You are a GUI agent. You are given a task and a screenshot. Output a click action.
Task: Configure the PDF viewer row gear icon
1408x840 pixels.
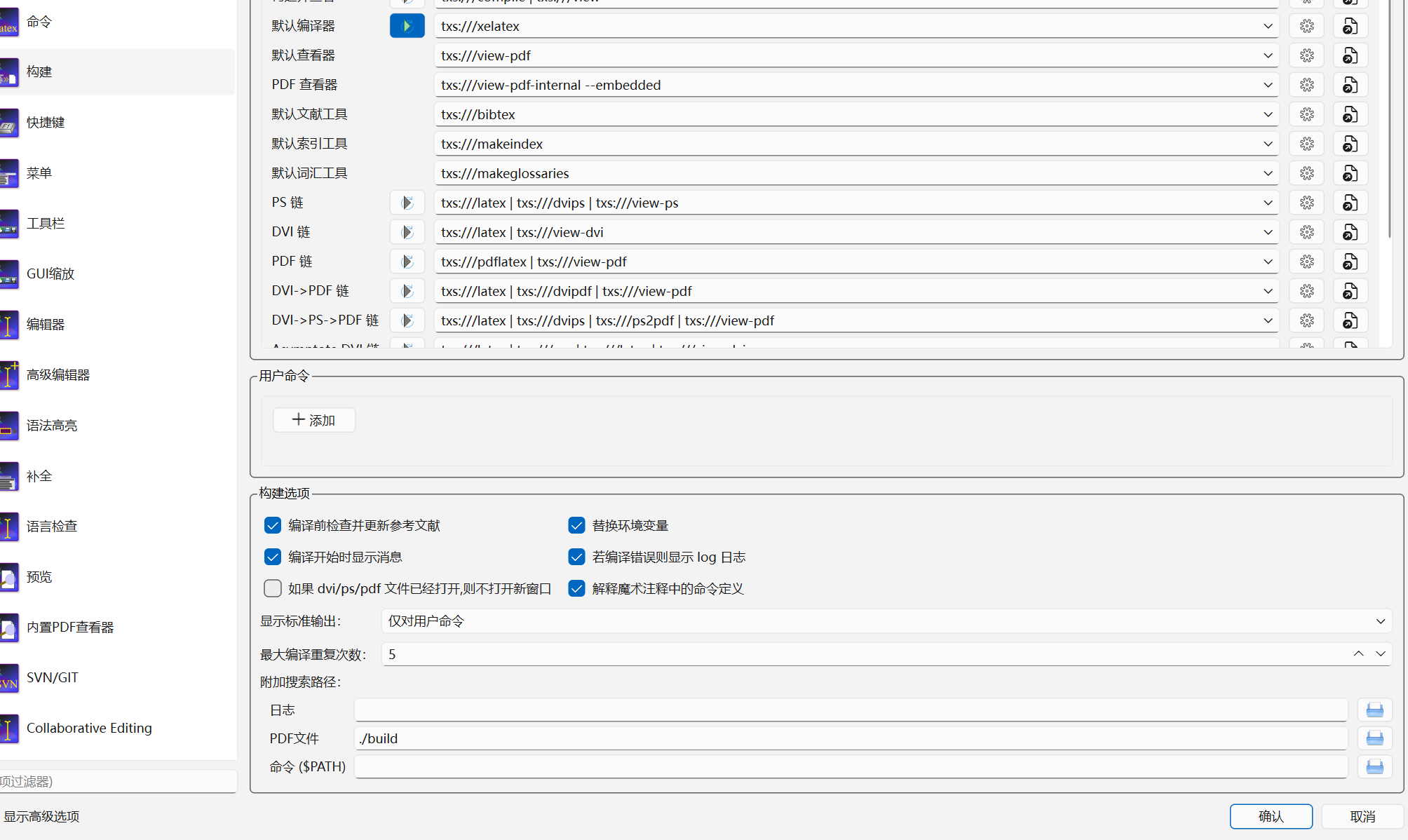(x=1307, y=85)
